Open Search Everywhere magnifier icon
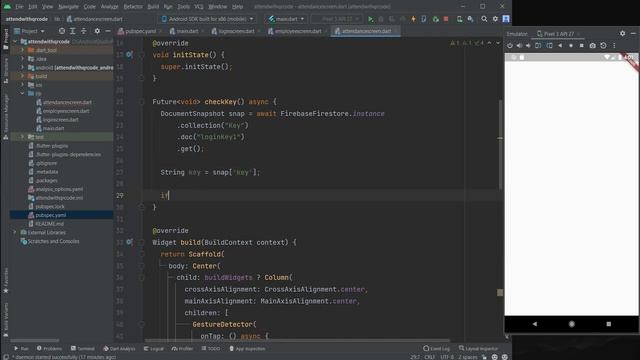The height and width of the screenshot is (360, 640). 484,19
